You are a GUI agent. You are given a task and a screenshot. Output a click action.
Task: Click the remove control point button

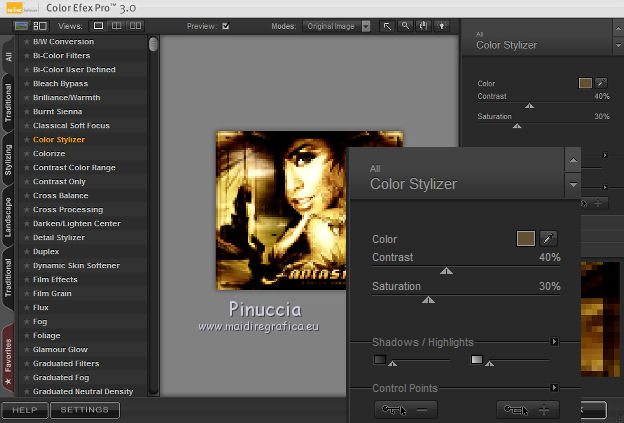[405, 409]
